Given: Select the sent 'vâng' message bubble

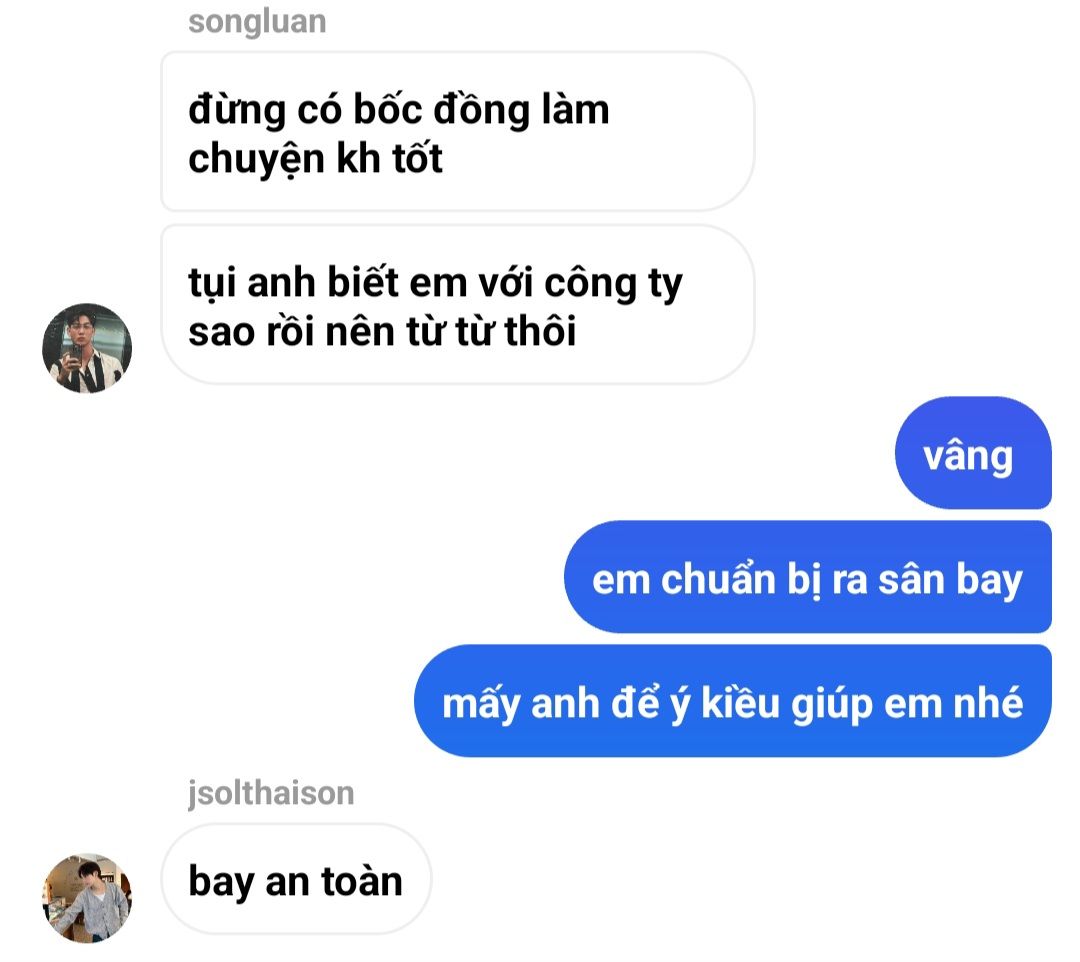Looking at the screenshot, I should click(x=973, y=453).
